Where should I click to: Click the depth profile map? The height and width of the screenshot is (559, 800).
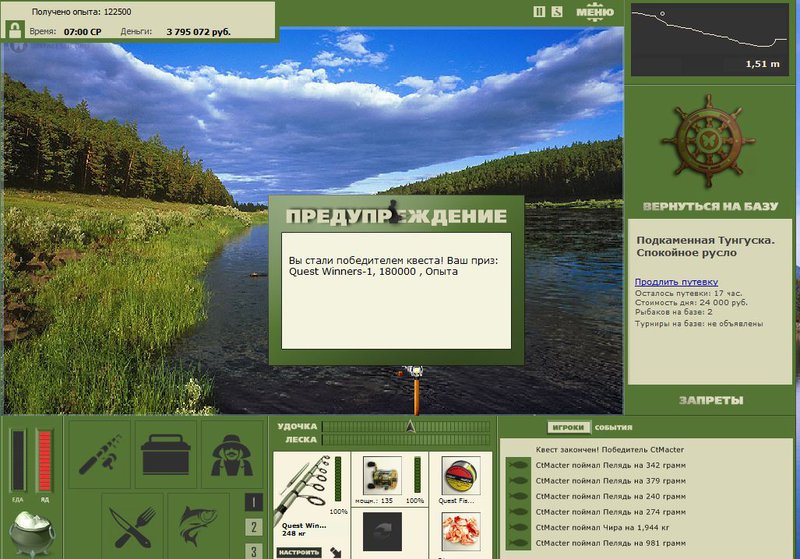710,40
